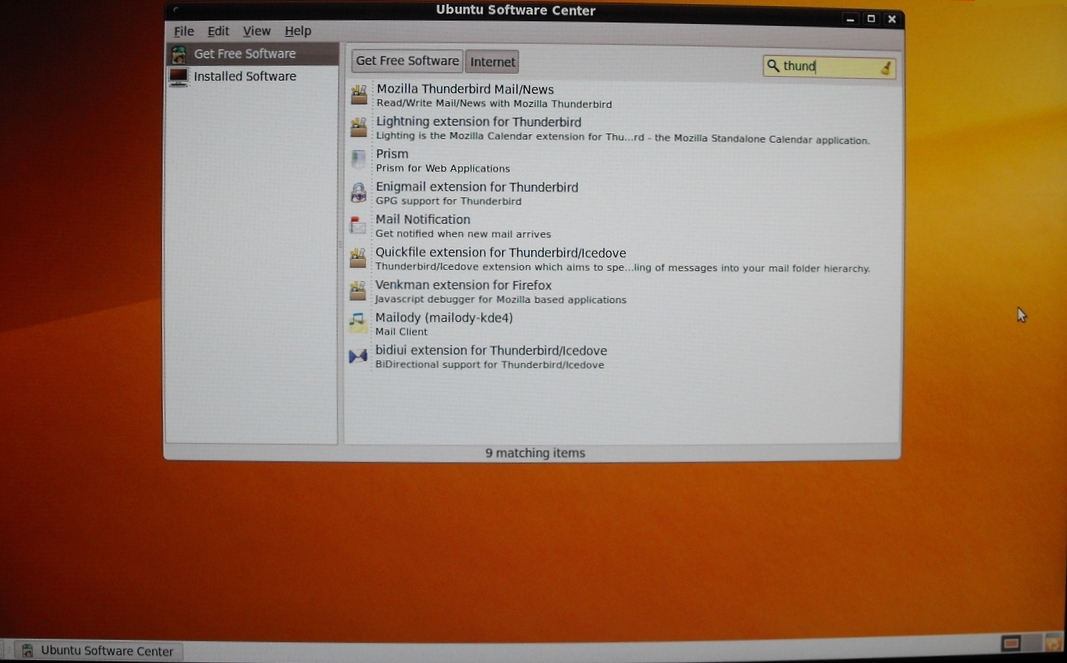Select Installed Software in sidebar
The image size is (1067, 663).
[x=244, y=77]
